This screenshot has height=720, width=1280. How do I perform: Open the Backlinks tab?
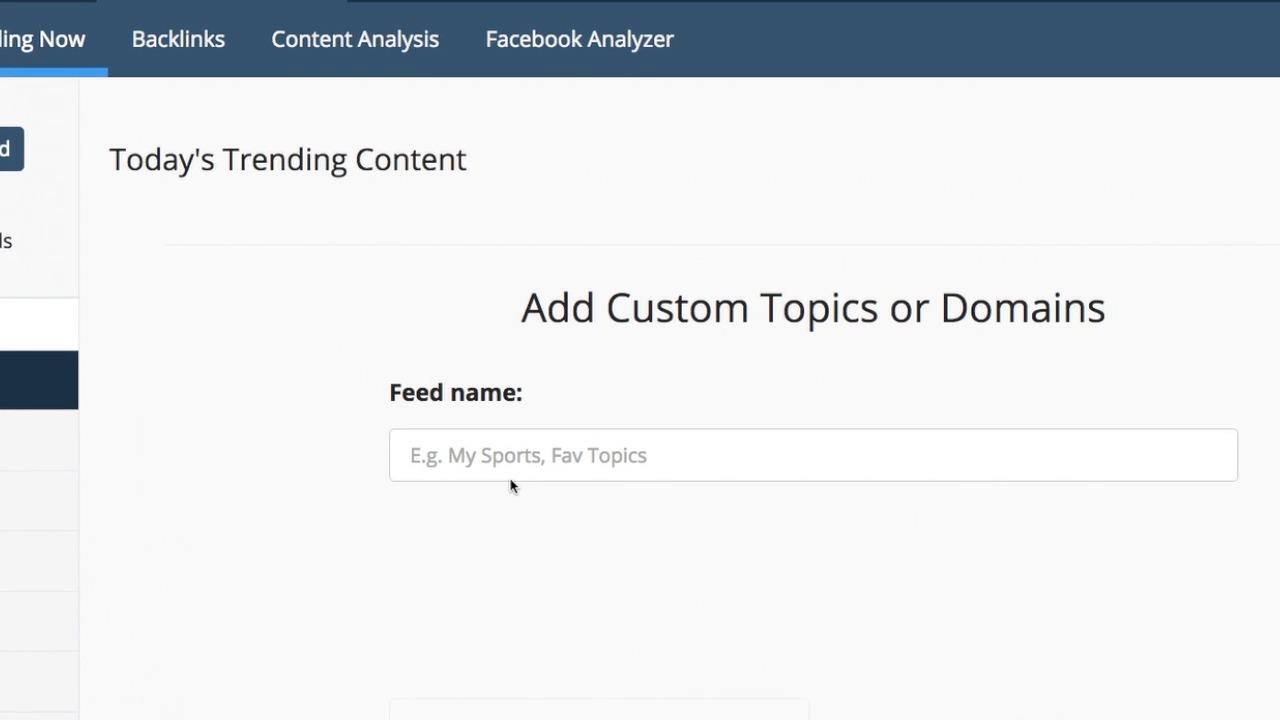point(178,39)
